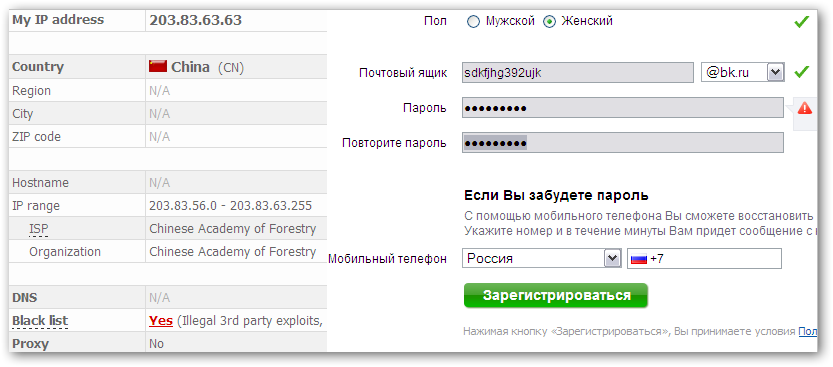
Task: Open the Yes blacklist link
Action: point(161,321)
